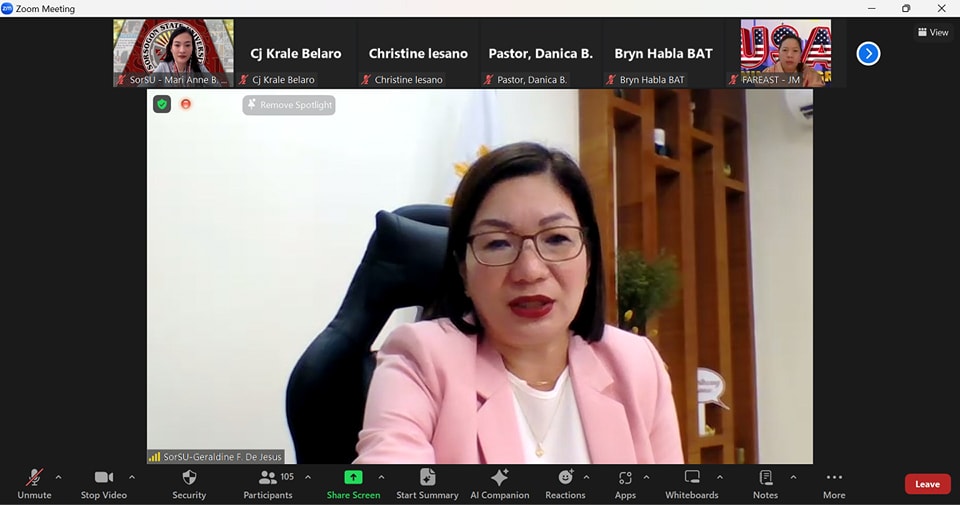960x505 pixels.
Task: Click the red Leave button
Action: [x=927, y=484]
